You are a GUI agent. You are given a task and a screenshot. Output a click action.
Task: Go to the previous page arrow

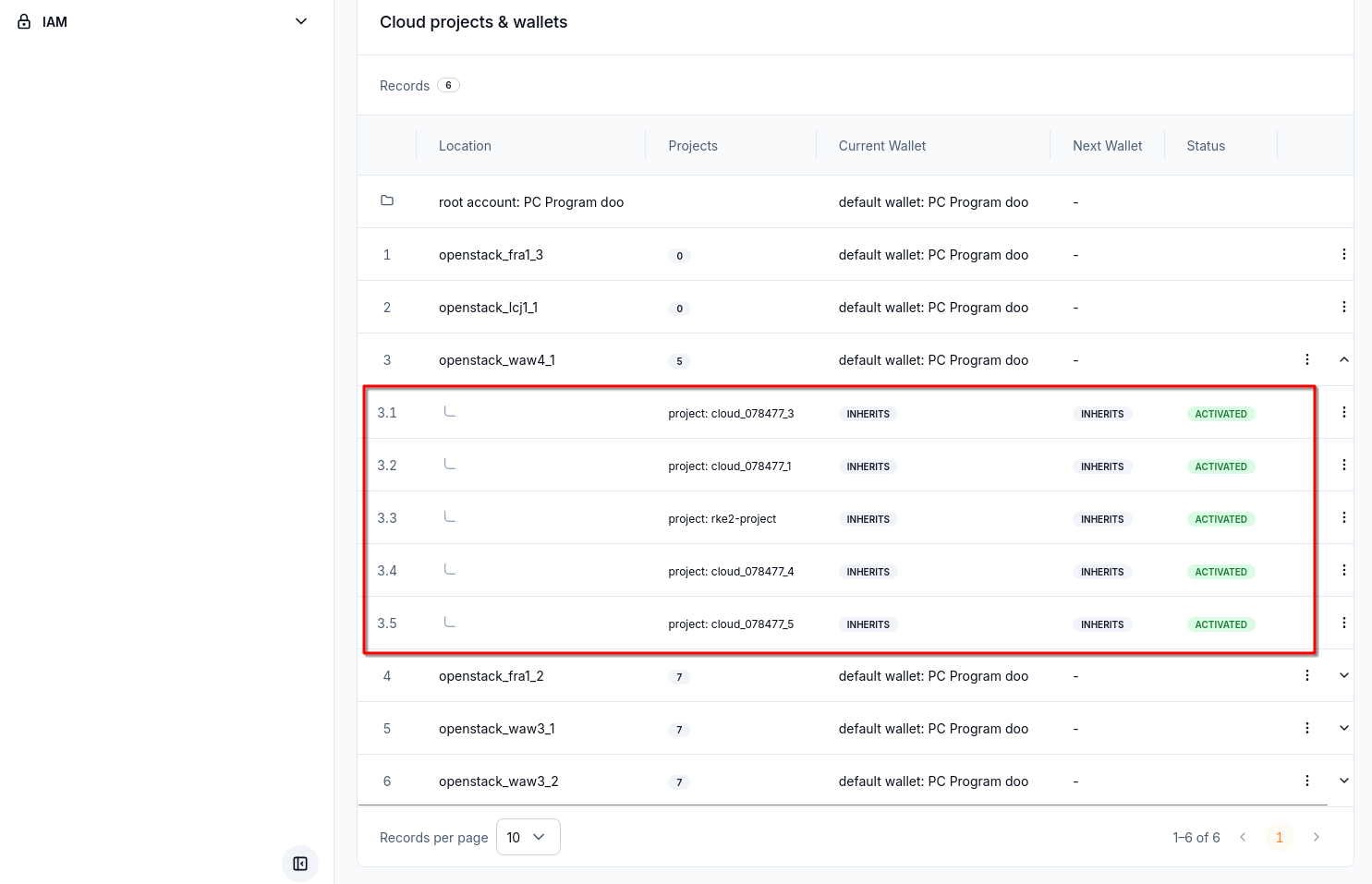pyautogui.click(x=1243, y=837)
